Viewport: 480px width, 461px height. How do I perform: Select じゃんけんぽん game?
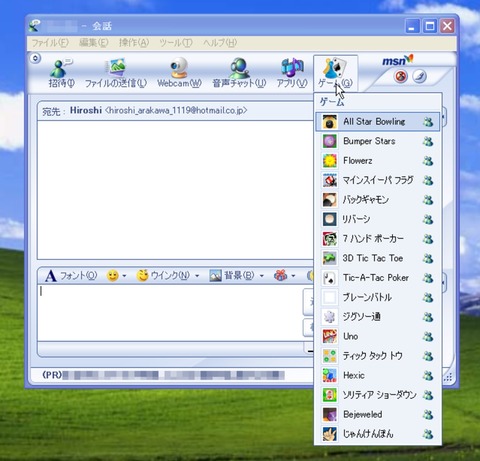(x=377, y=434)
